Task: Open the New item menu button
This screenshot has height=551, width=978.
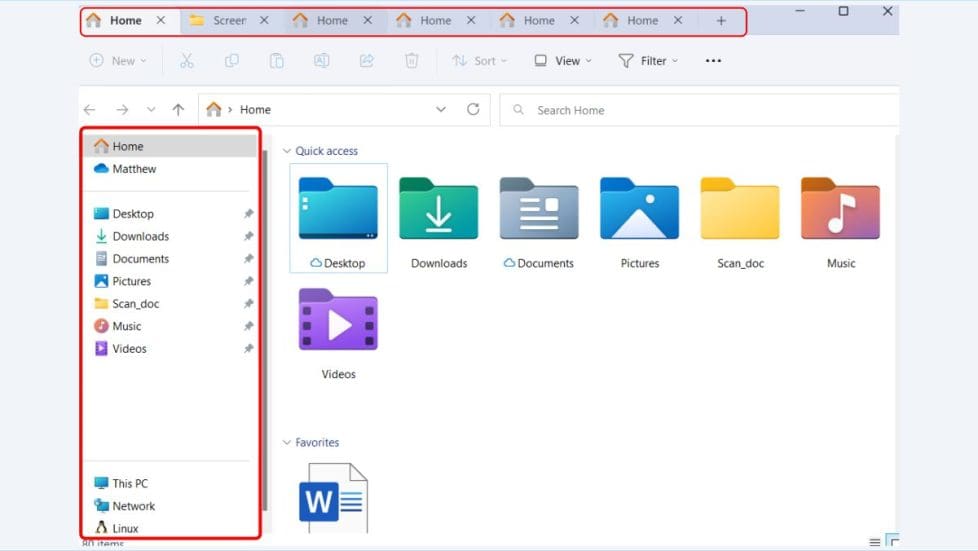Action: pos(117,61)
